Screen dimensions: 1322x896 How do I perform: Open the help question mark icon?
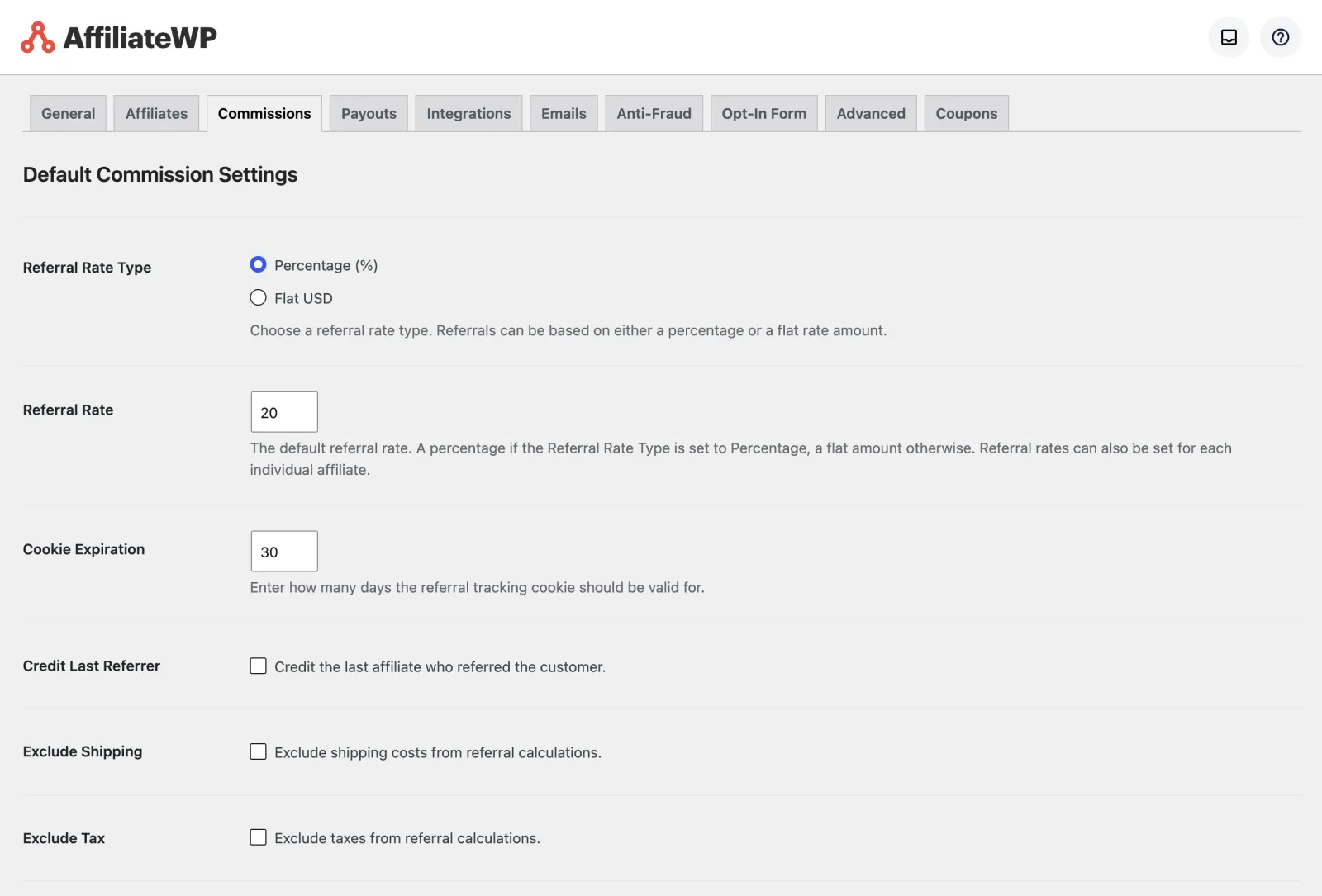pyautogui.click(x=1280, y=37)
